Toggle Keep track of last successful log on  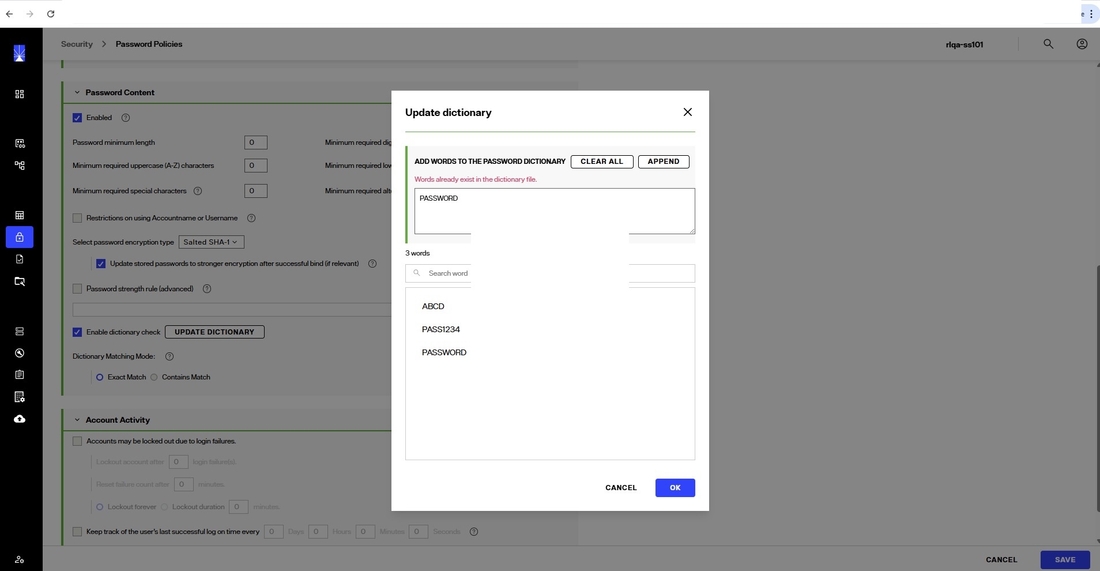pos(77,532)
